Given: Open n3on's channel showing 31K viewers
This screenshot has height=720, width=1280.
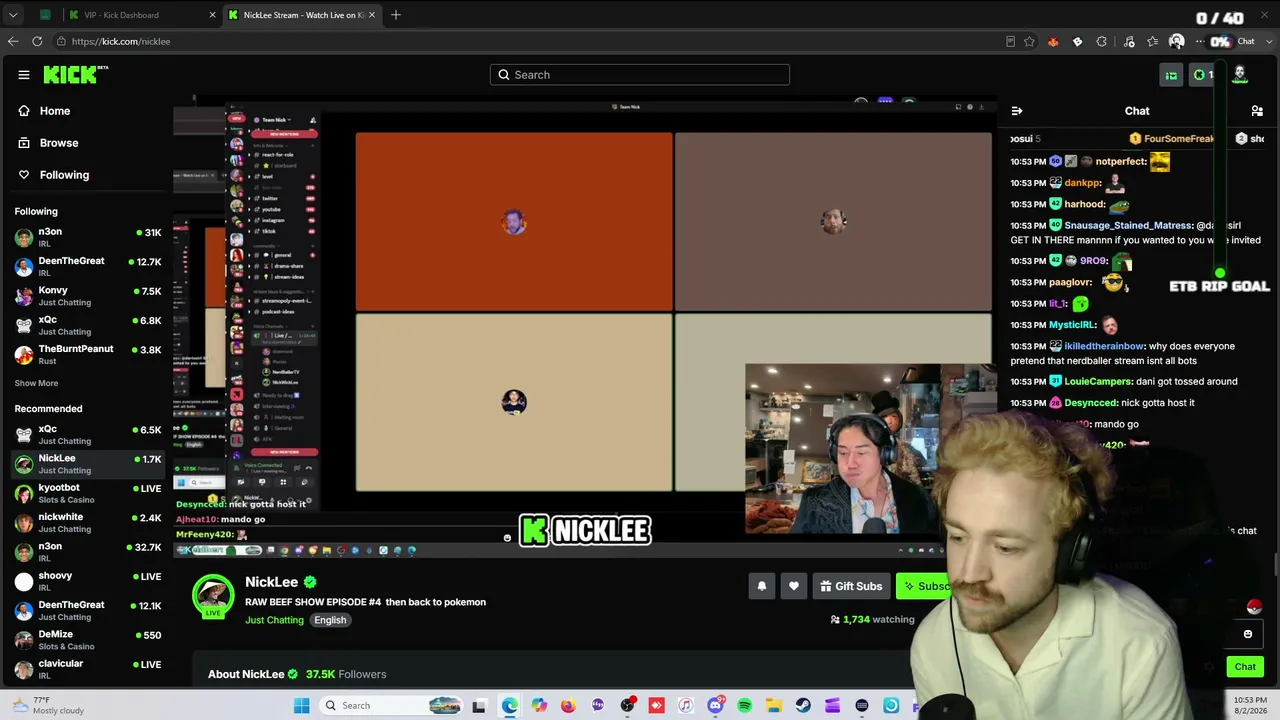Looking at the screenshot, I should tap(88, 238).
